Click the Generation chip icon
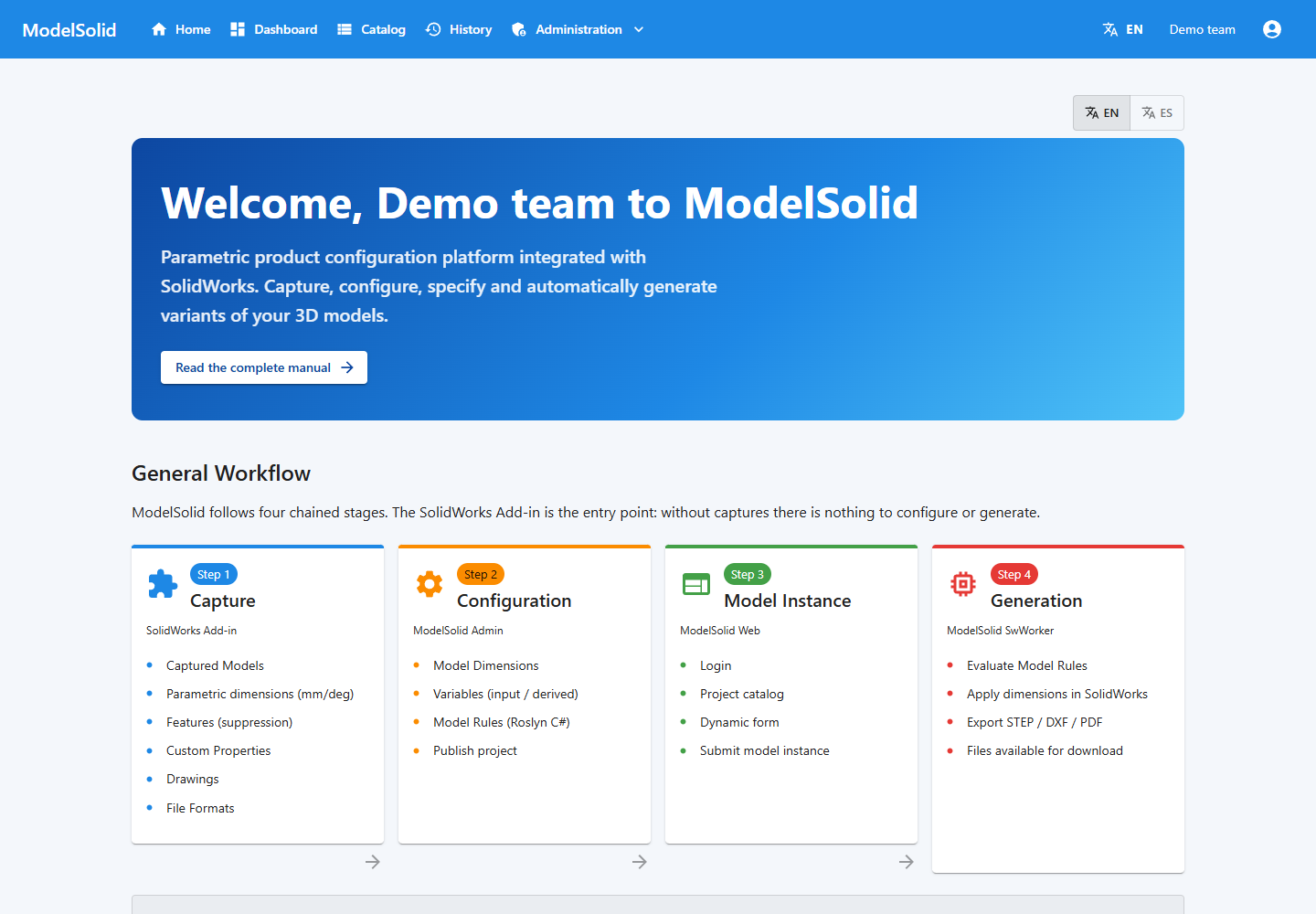This screenshot has width=1316, height=914. (x=963, y=584)
